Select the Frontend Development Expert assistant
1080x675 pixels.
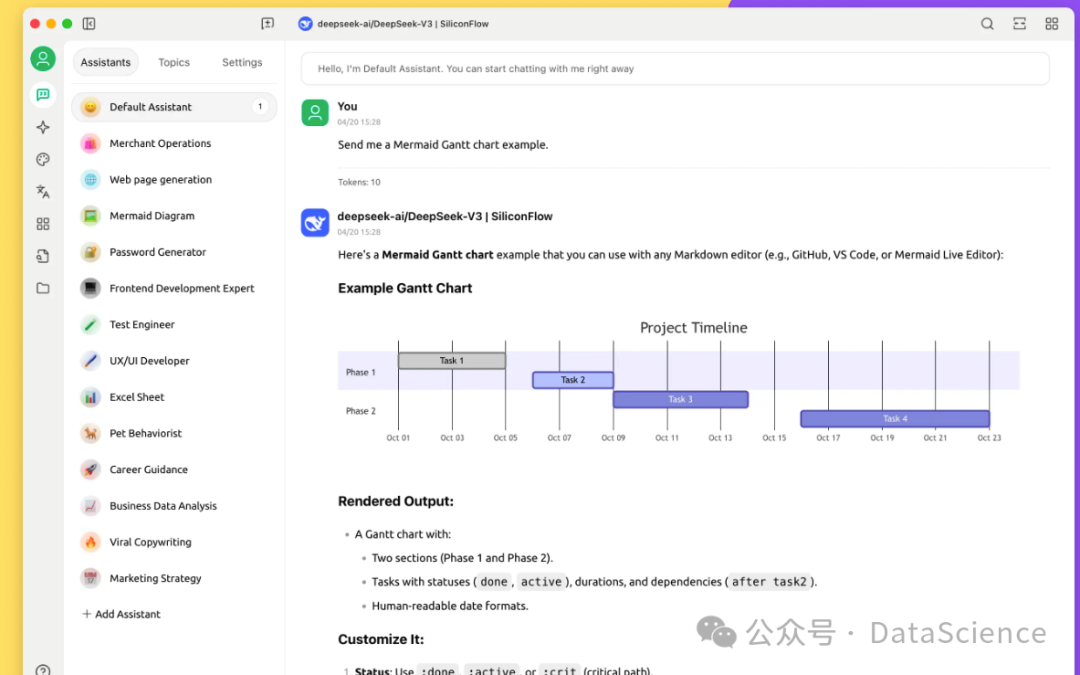(x=174, y=288)
